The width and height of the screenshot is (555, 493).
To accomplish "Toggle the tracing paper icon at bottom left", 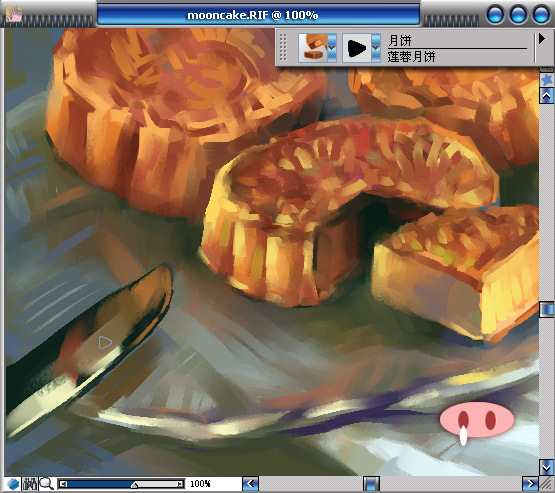I will 13,484.
